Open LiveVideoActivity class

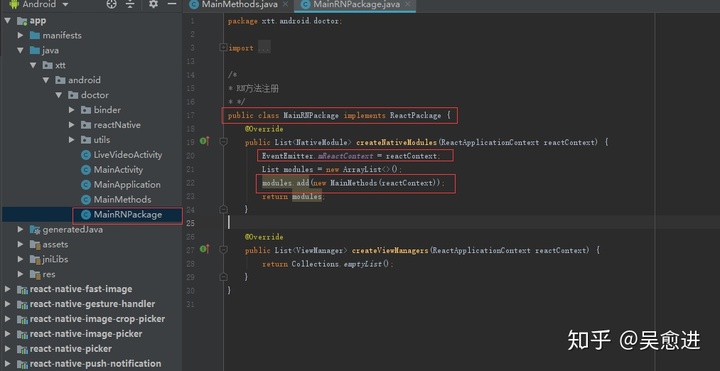(128, 155)
